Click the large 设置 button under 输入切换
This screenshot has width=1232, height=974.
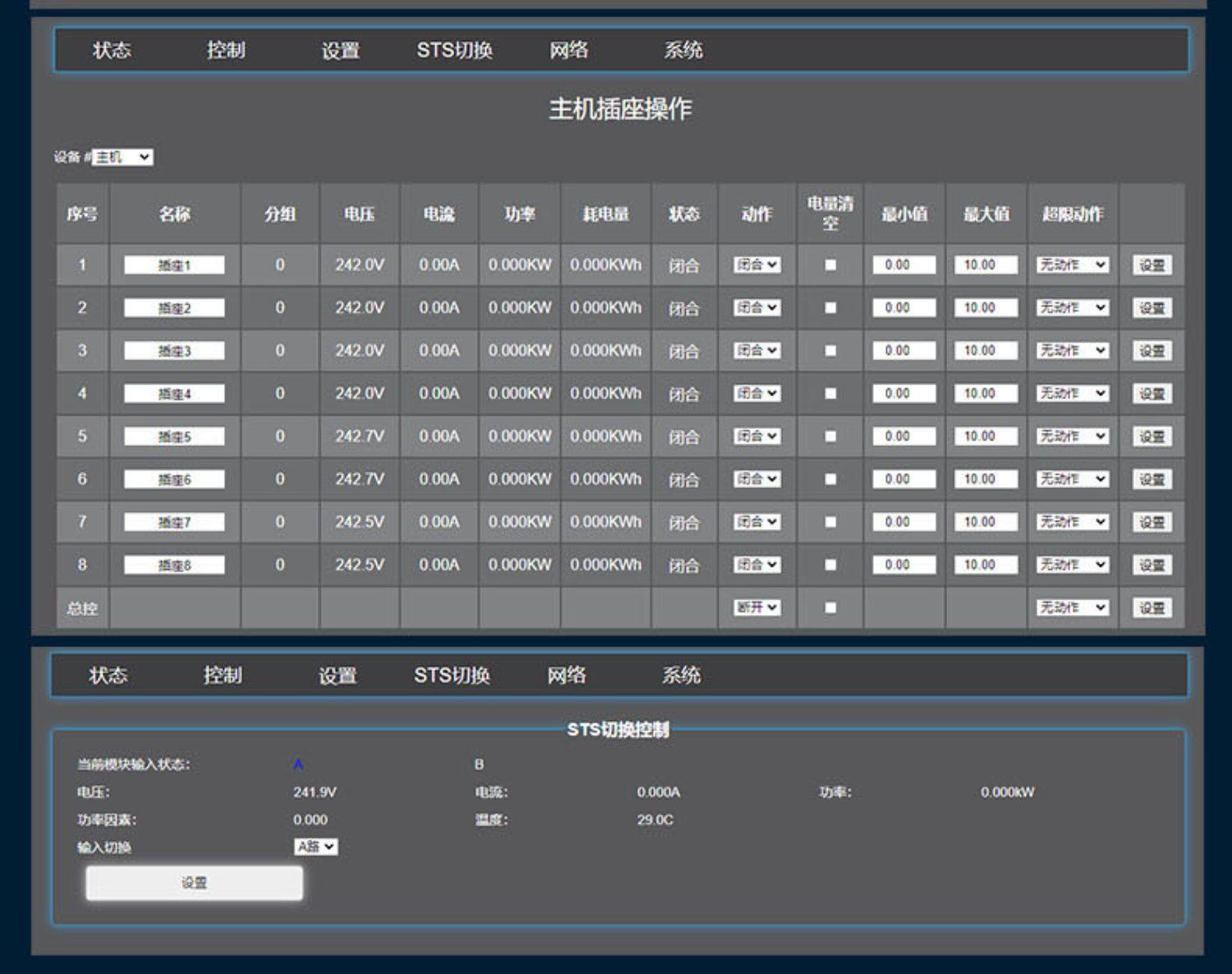tap(195, 883)
